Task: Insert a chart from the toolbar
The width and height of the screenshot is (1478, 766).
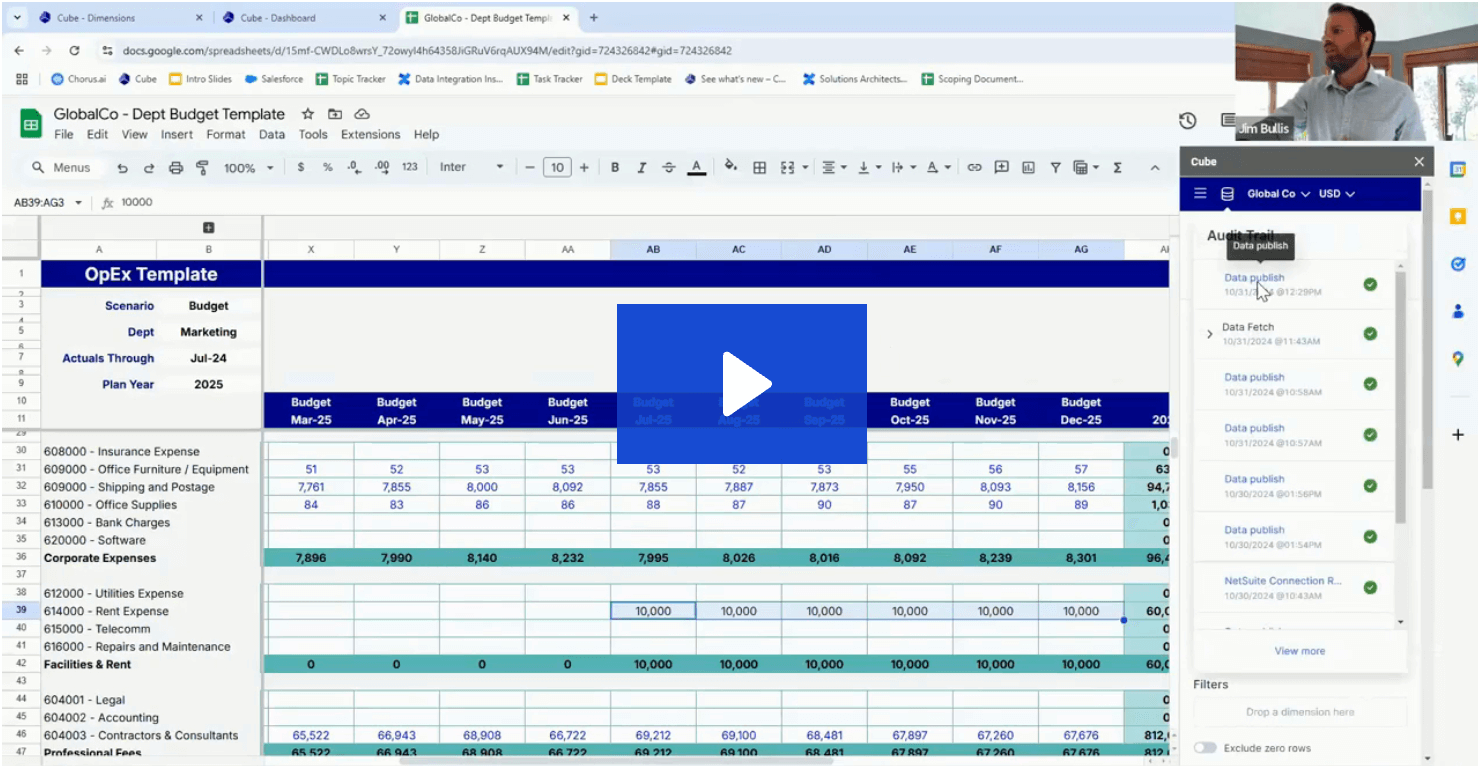Action: click(1027, 167)
